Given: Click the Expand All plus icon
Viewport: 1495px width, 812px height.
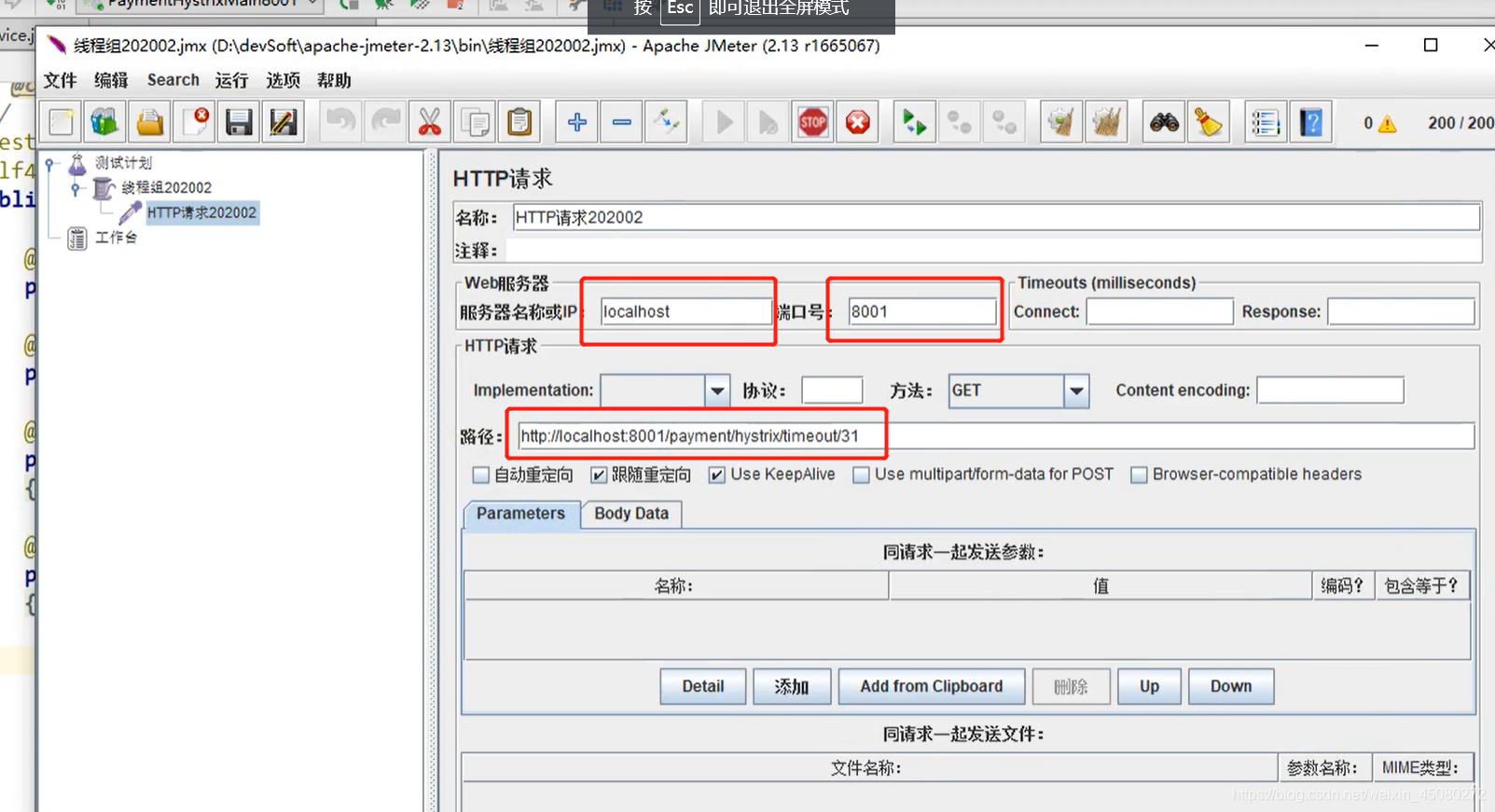Looking at the screenshot, I should pyautogui.click(x=577, y=122).
